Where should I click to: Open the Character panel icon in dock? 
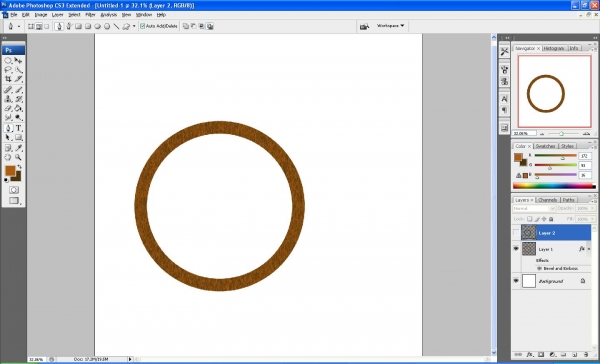(x=504, y=99)
